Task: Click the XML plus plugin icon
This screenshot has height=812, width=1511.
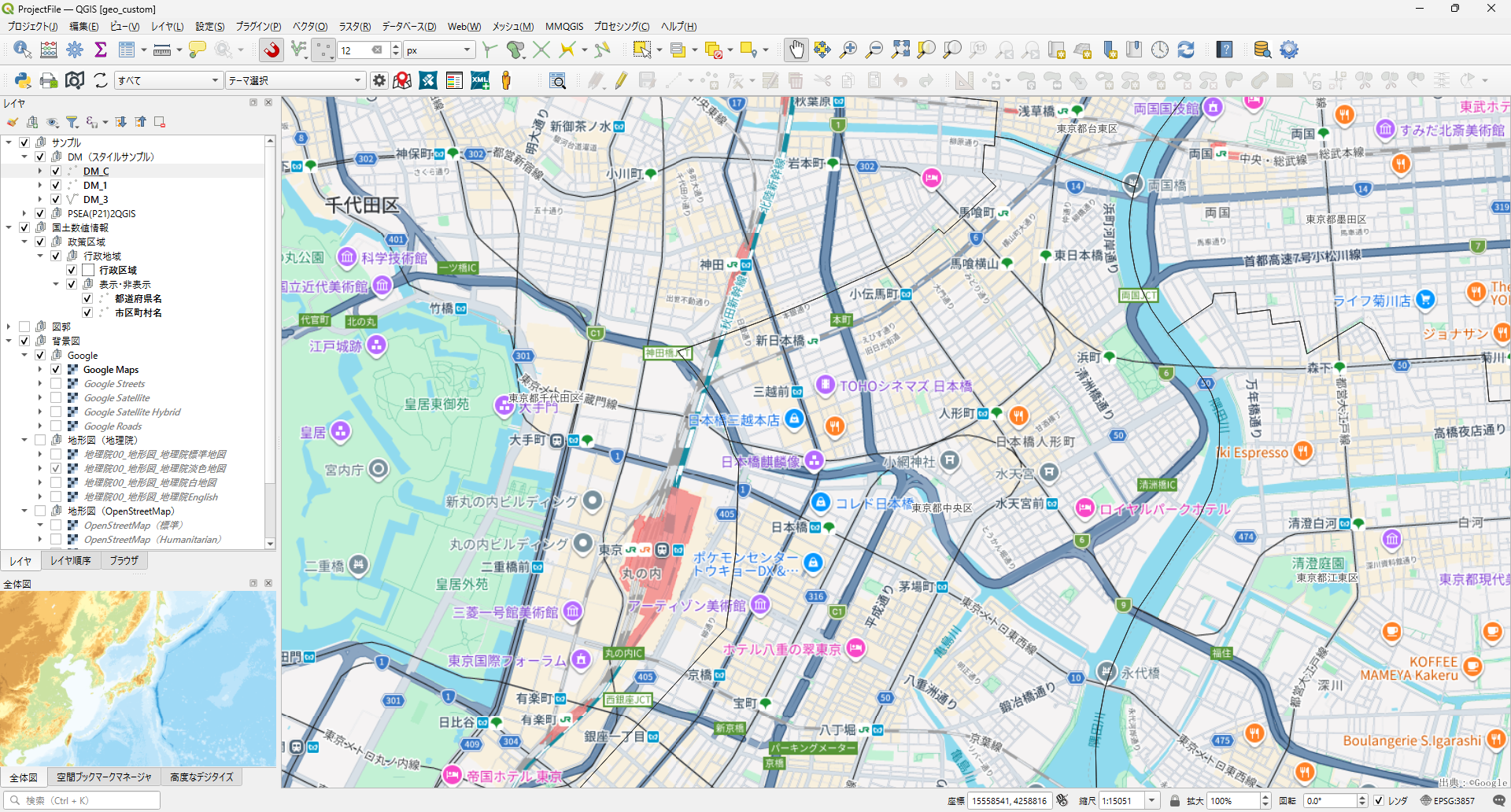Action: click(480, 80)
